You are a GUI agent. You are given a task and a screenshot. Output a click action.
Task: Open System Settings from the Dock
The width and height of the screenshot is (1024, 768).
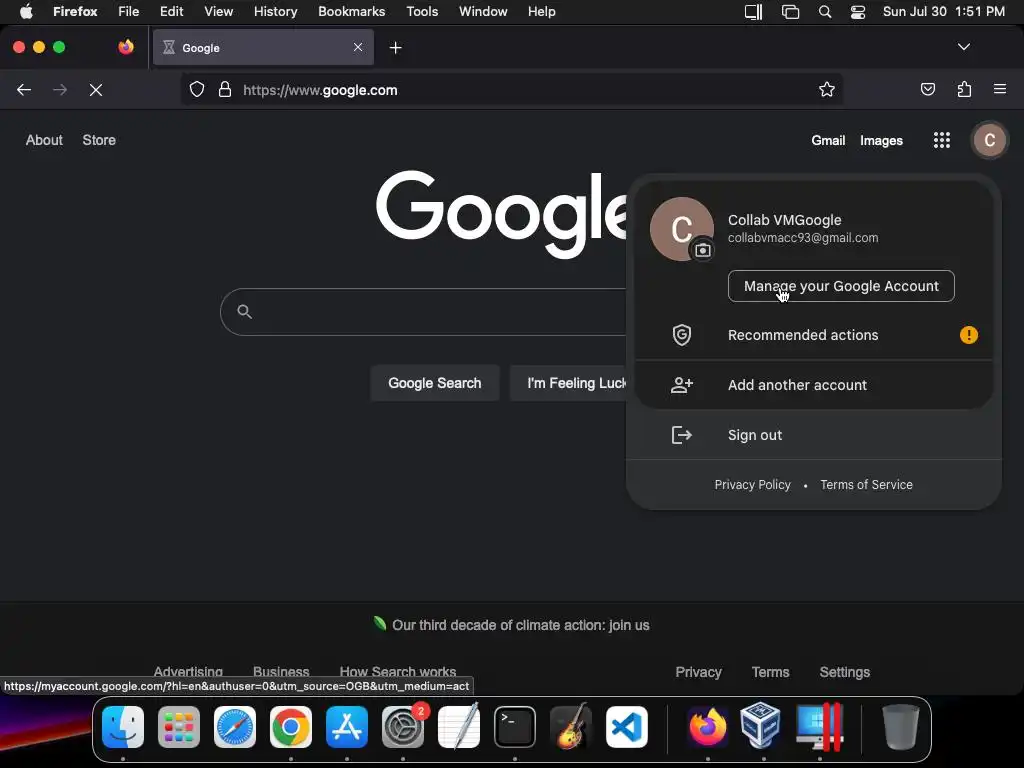coord(403,727)
